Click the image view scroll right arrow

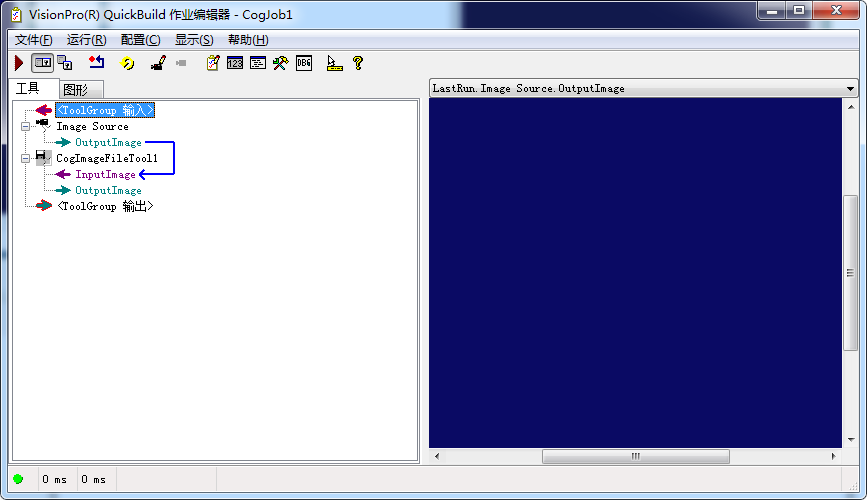833,456
